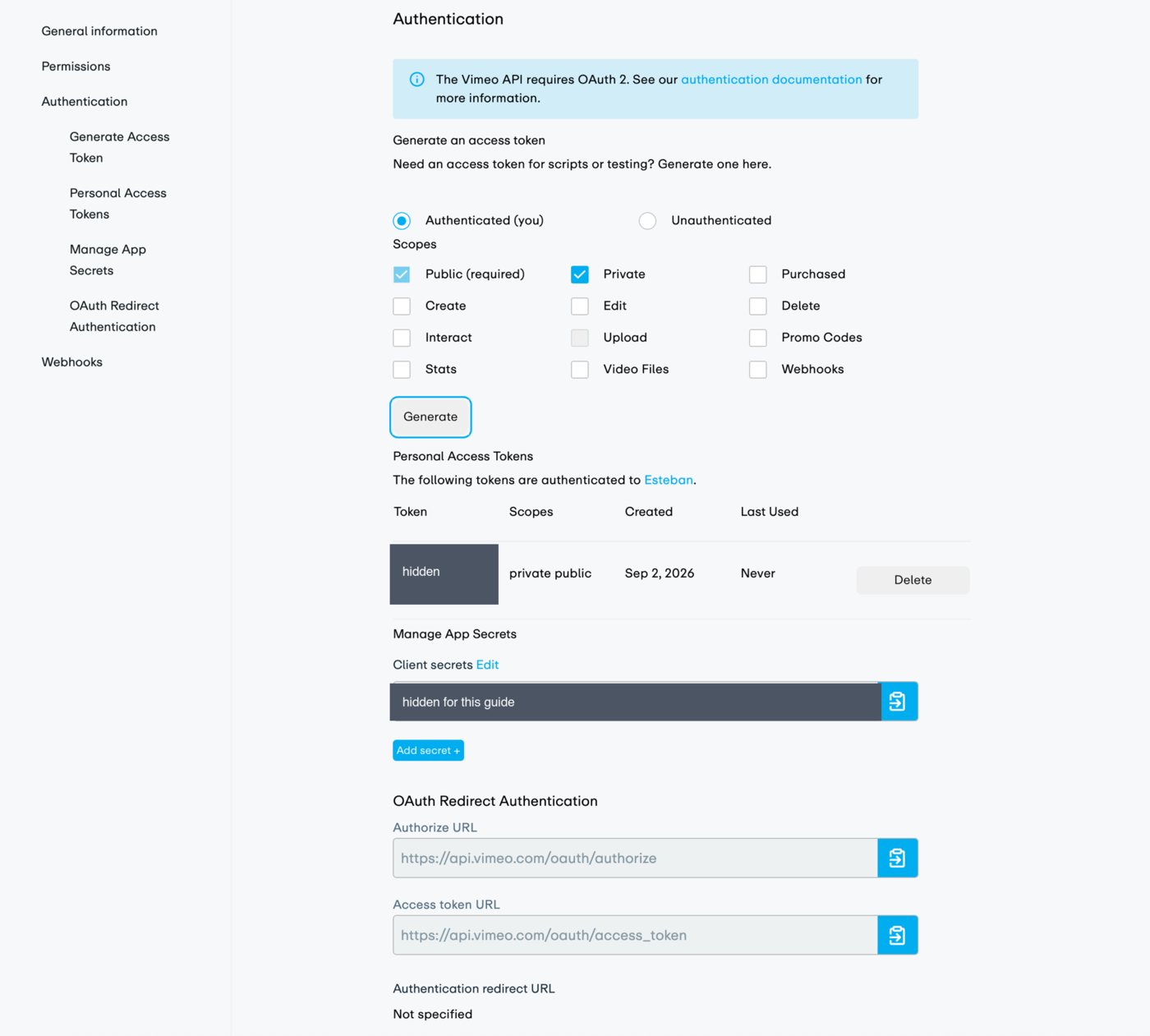Click the hidden client secret field
Viewport: 1150px width, 1036px height.
coord(635,702)
